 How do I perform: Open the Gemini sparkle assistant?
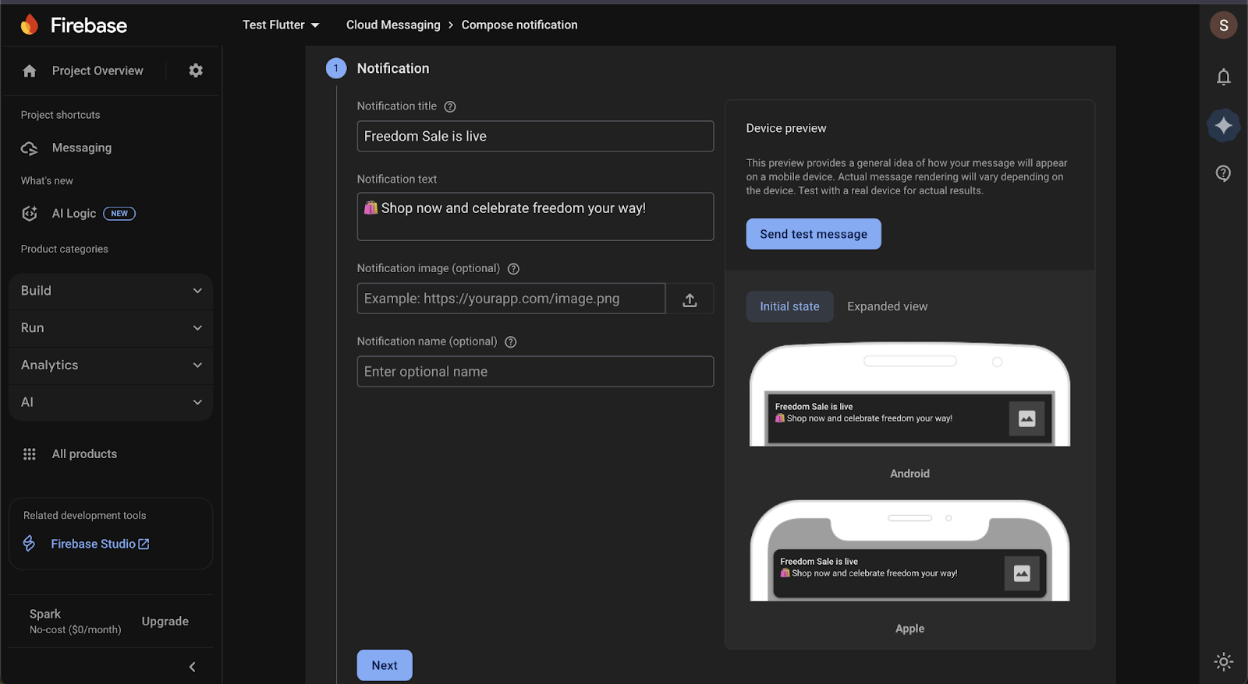coord(1223,125)
